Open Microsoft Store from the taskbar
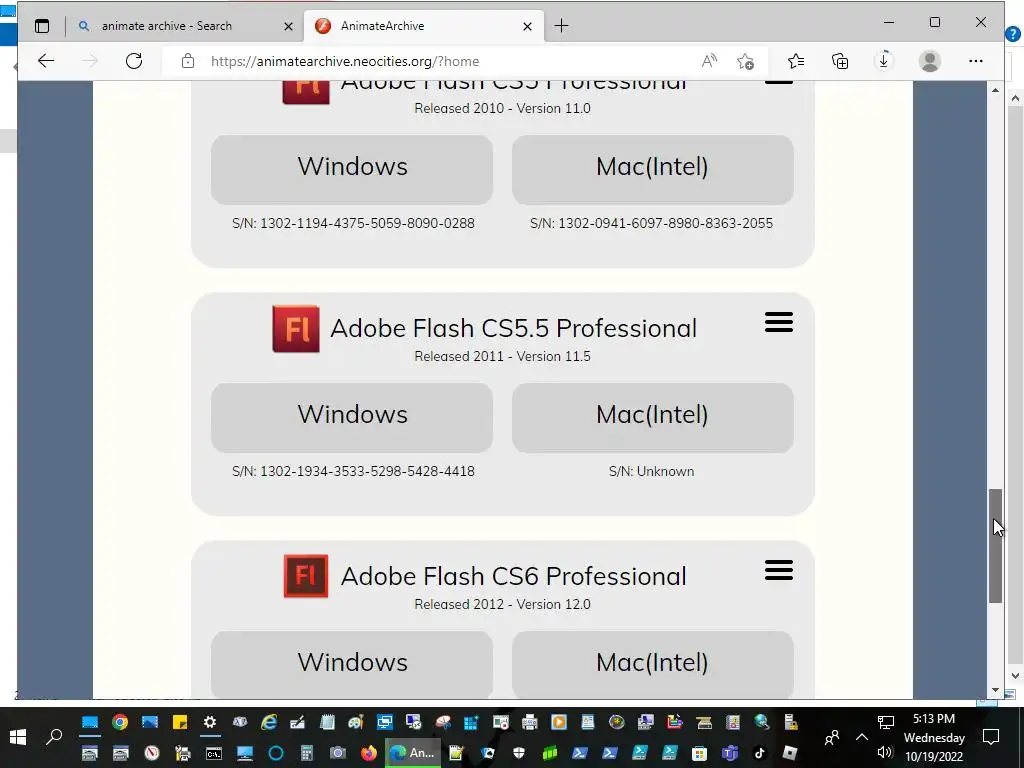 click(699, 753)
